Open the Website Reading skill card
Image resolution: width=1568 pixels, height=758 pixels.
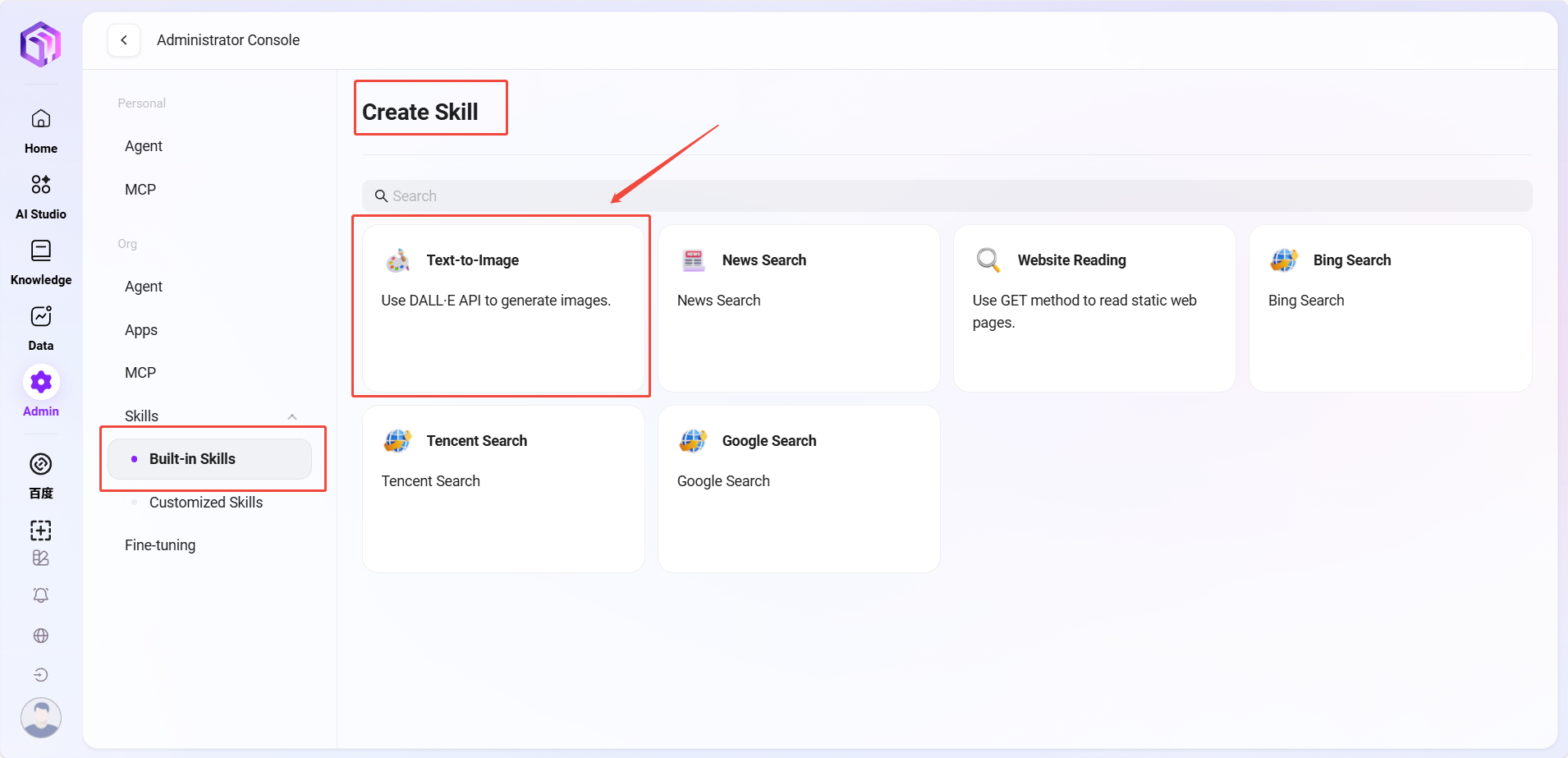click(x=1093, y=308)
